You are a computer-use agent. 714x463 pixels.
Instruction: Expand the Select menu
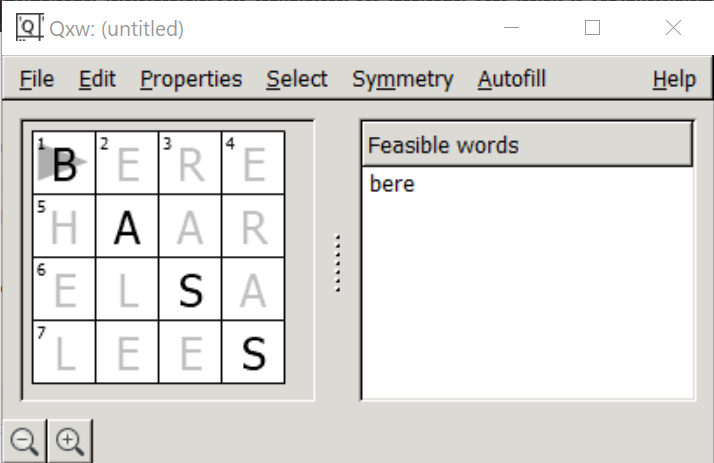(x=297, y=79)
